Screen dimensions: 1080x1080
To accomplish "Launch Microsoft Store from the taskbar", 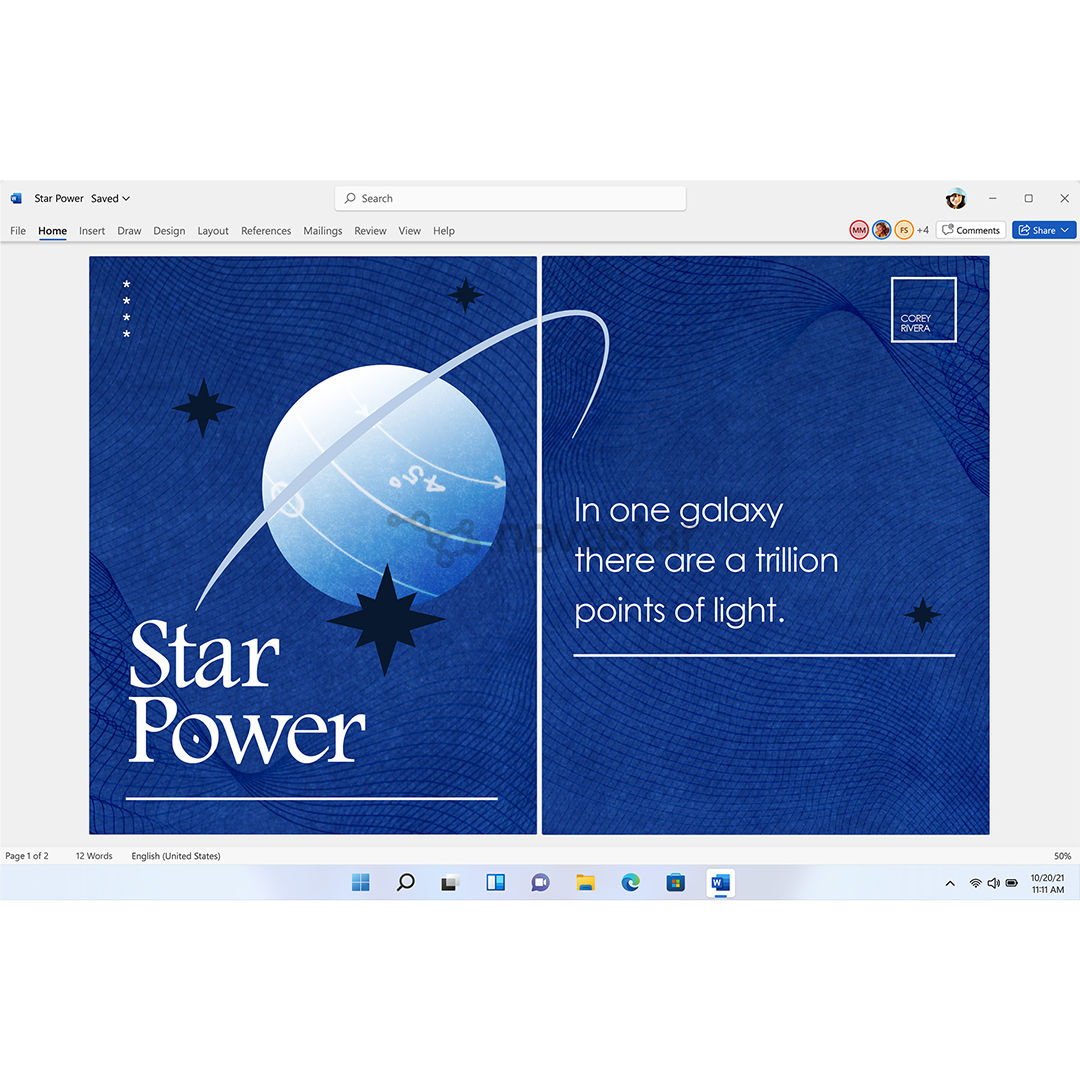I will pyautogui.click(x=675, y=882).
